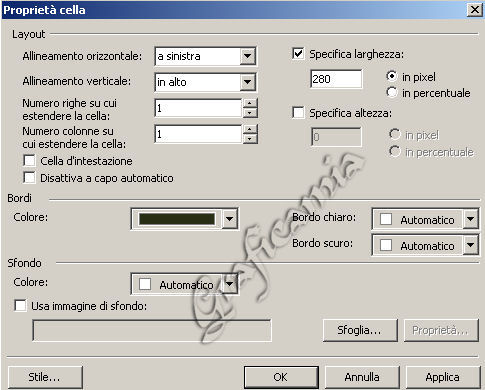Expand the Bordo scuro color dropdown
485x390 pixels.
point(470,245)
